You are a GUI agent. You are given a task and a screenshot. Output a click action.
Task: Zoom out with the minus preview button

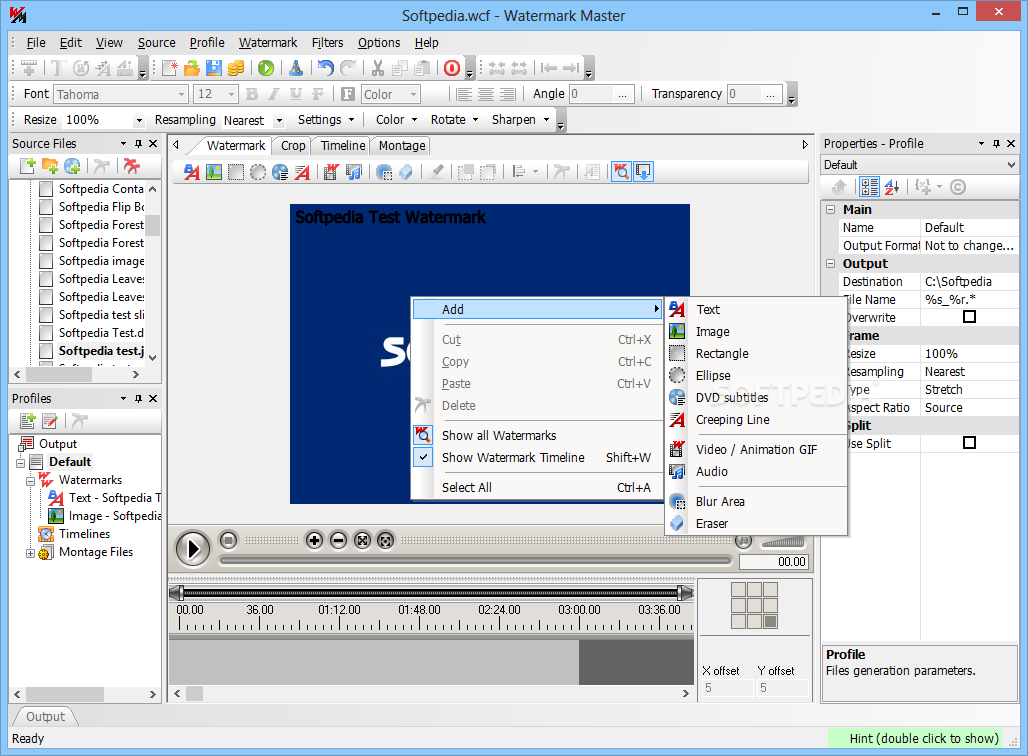click(338, 540)
